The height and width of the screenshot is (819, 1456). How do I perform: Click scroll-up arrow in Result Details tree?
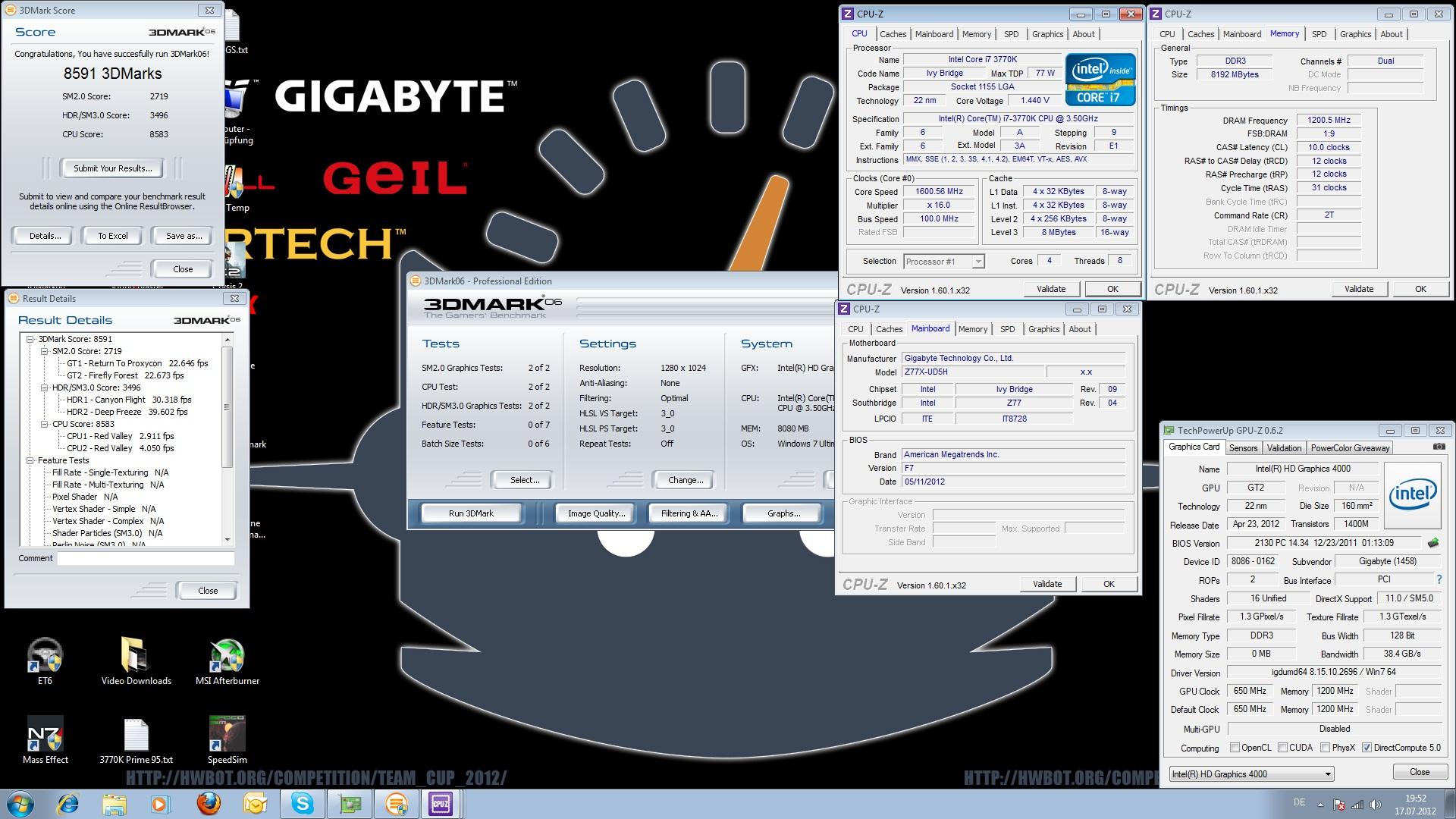tap(227, 338)
